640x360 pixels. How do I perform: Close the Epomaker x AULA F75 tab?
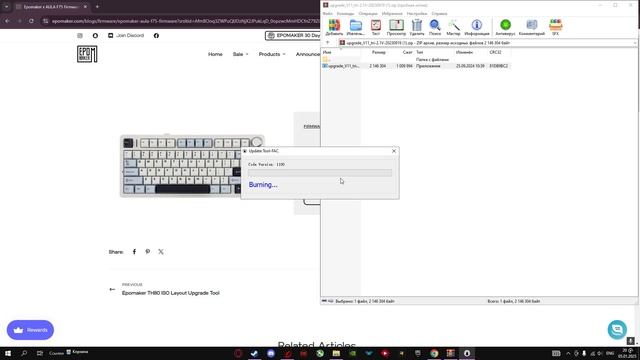click(85, 7)
